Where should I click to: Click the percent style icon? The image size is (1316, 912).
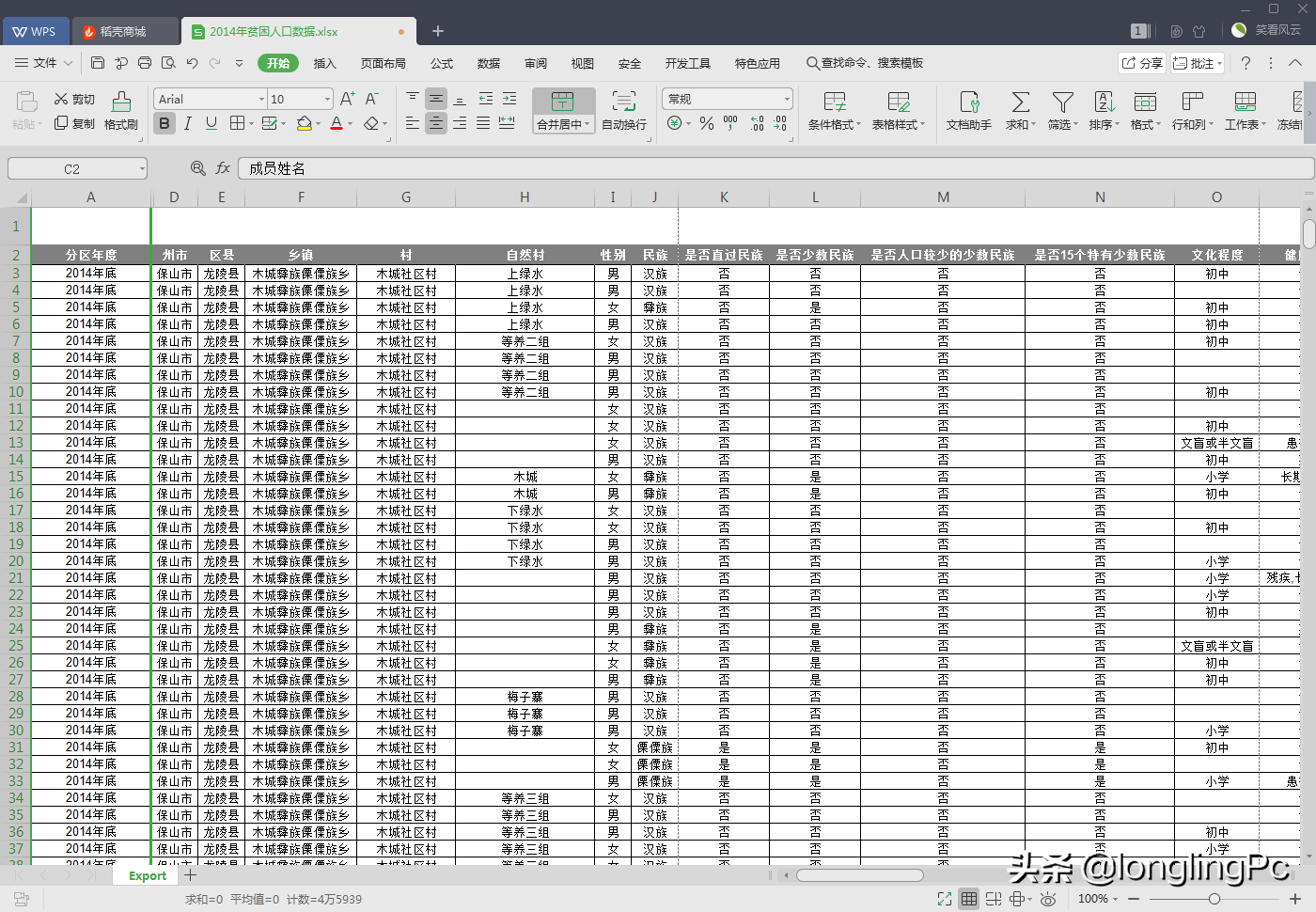pyautogui.click(x=707, y=123)
